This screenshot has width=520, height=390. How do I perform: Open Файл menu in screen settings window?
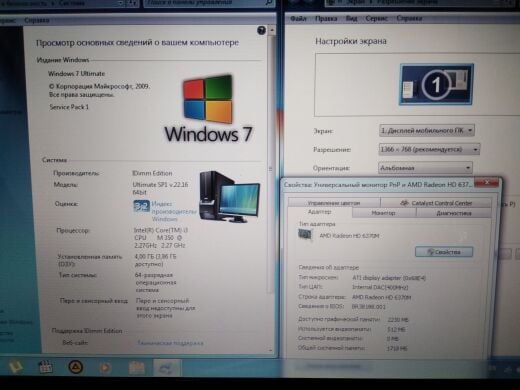coord(298,19)
